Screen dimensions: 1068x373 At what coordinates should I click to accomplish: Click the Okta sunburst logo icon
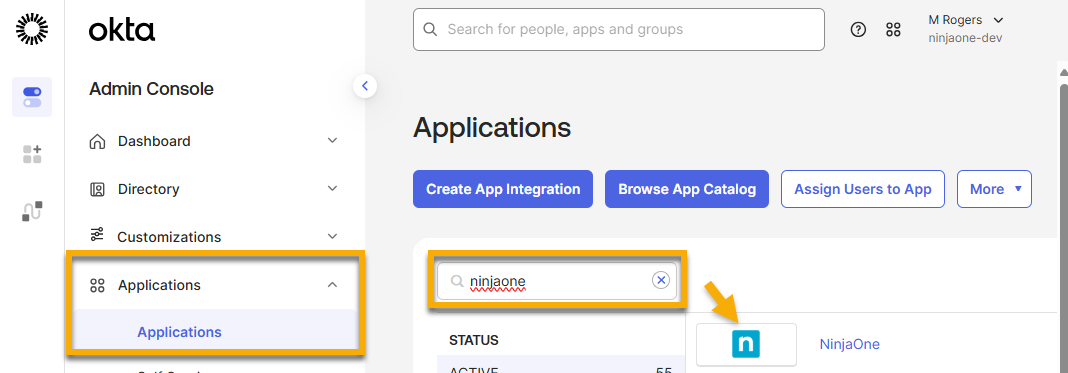tap(31, 29)
